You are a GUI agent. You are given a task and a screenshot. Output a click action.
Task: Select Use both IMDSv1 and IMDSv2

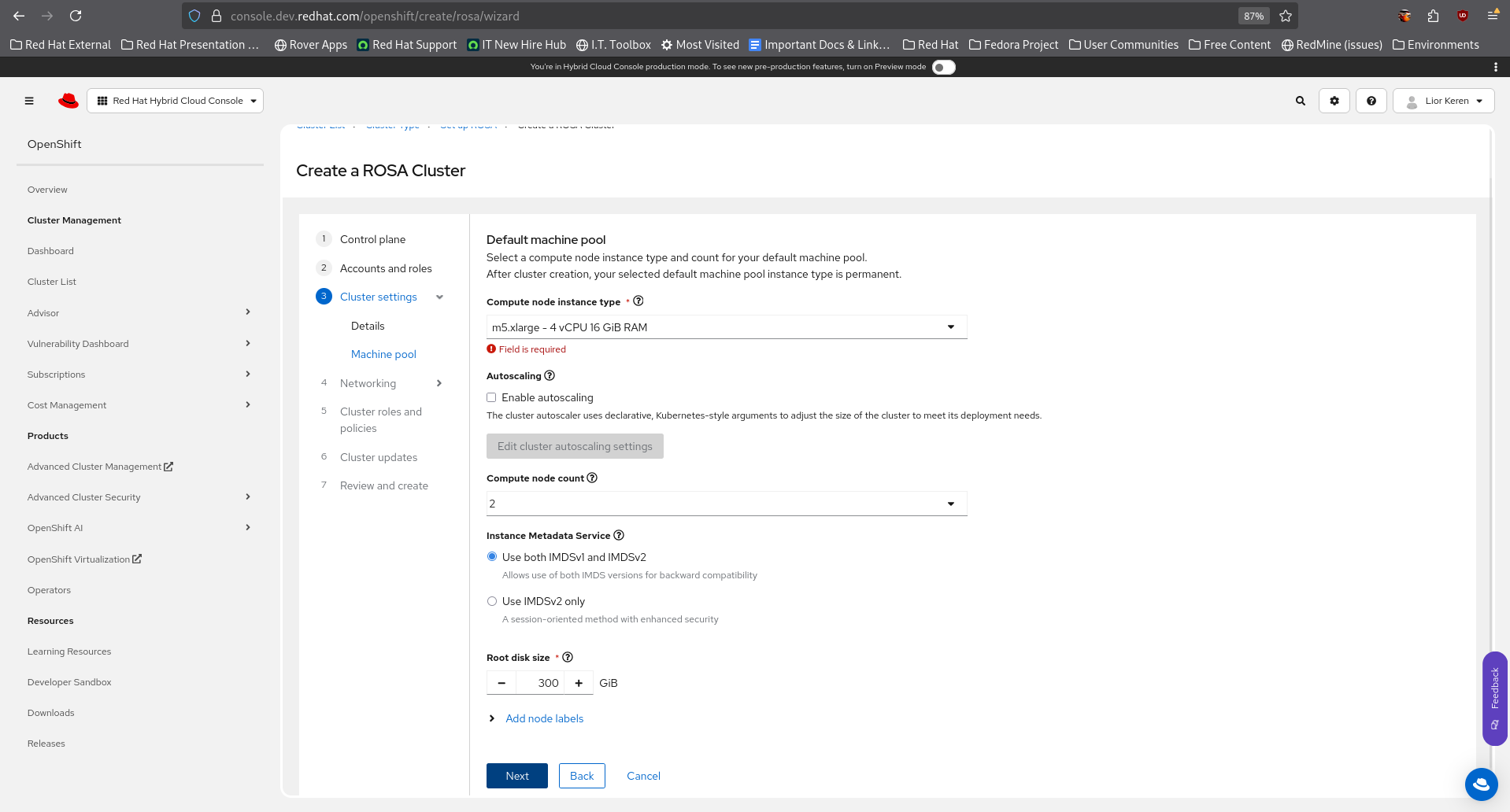pos(492,557)
